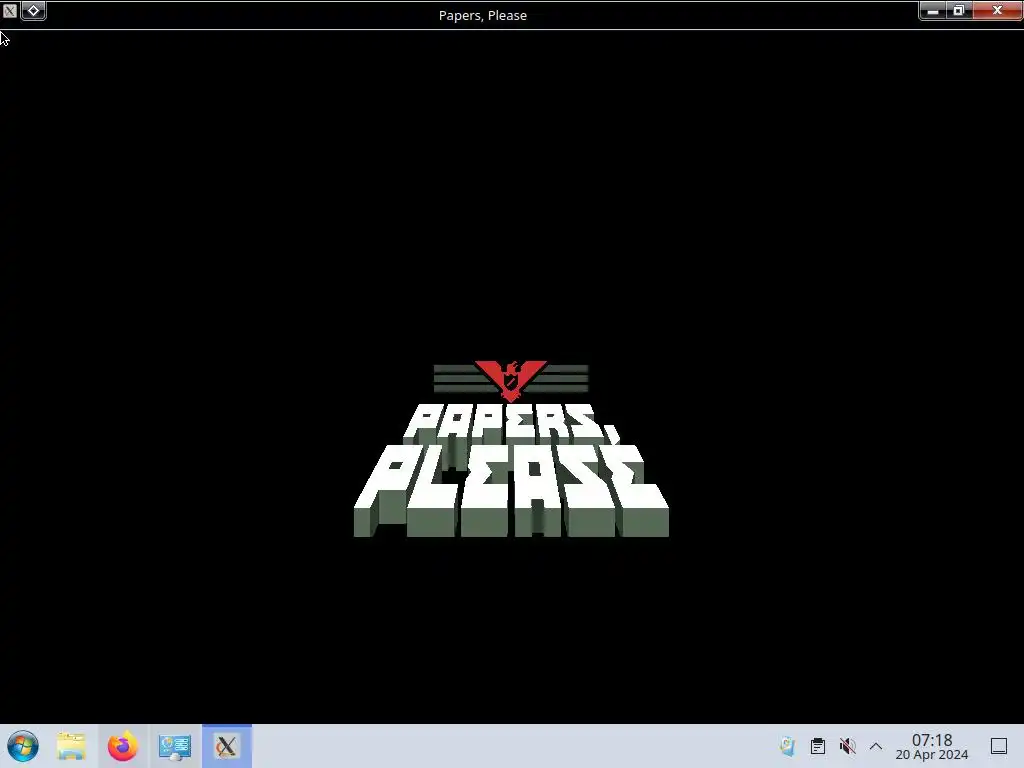Minimize the Papers, Please window

933,10
